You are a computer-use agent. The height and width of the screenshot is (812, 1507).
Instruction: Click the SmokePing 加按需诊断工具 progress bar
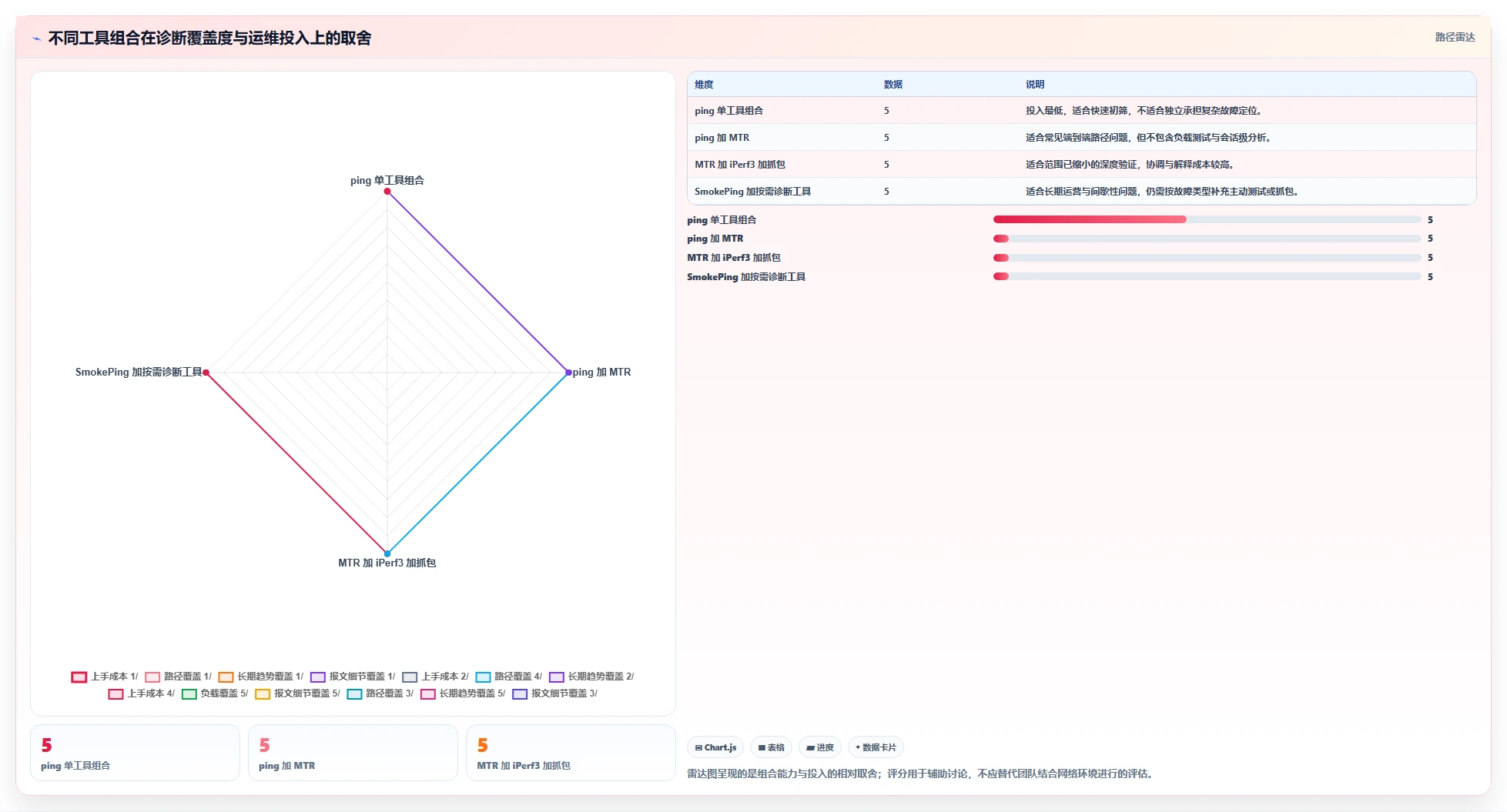[1207, 276]
